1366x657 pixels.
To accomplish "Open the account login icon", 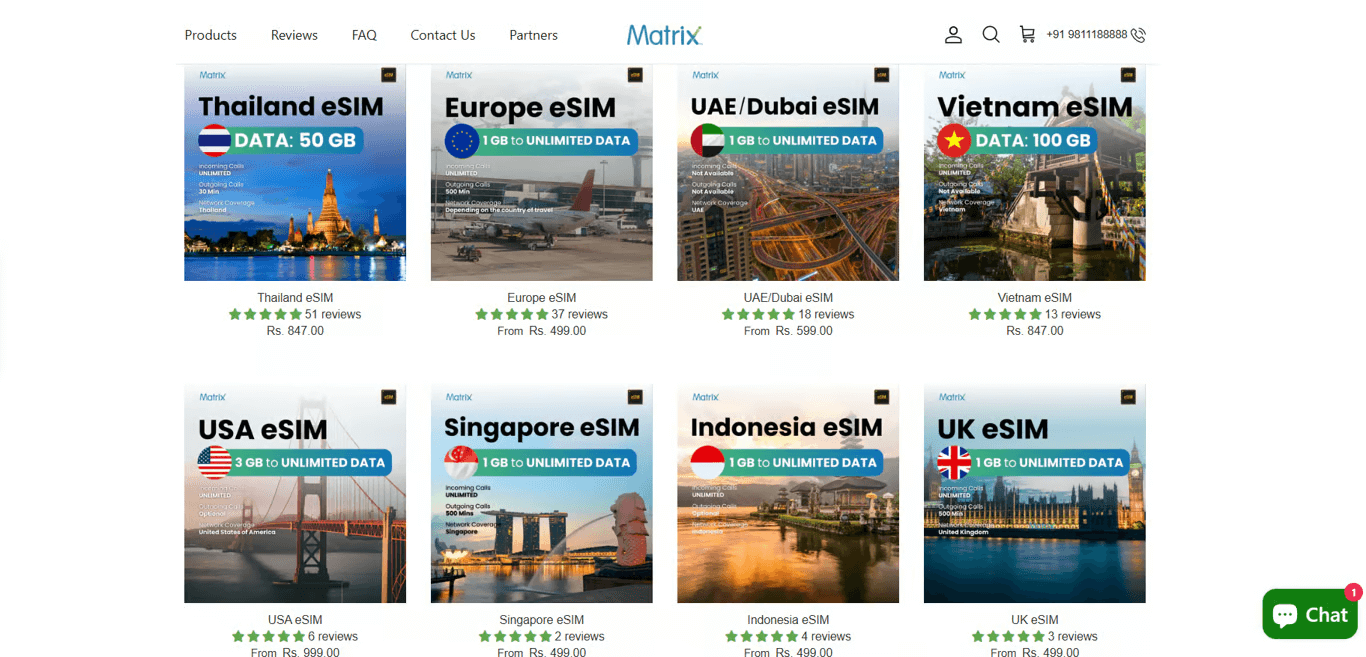I will click(x=953, y=34).
